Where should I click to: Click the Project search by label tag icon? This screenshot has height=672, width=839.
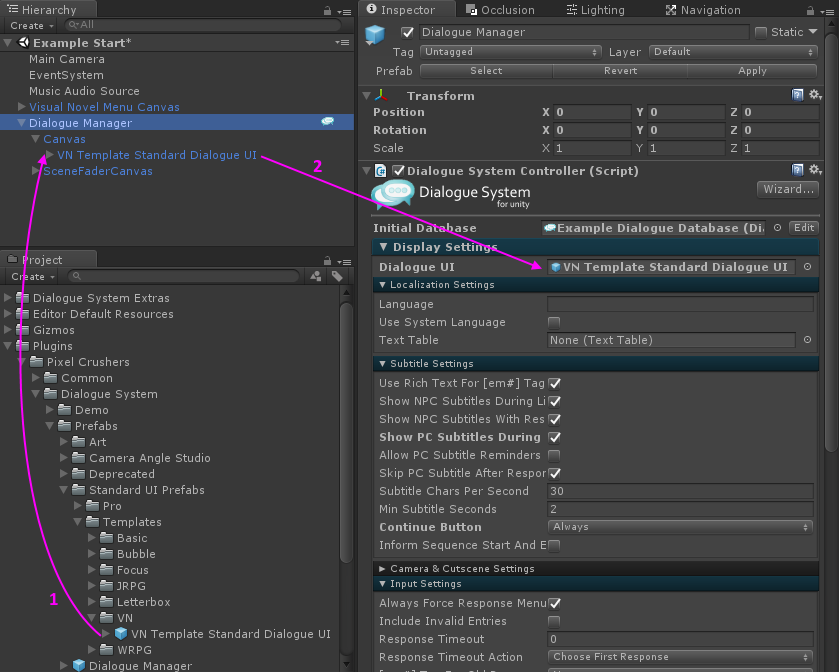(337, 276)
